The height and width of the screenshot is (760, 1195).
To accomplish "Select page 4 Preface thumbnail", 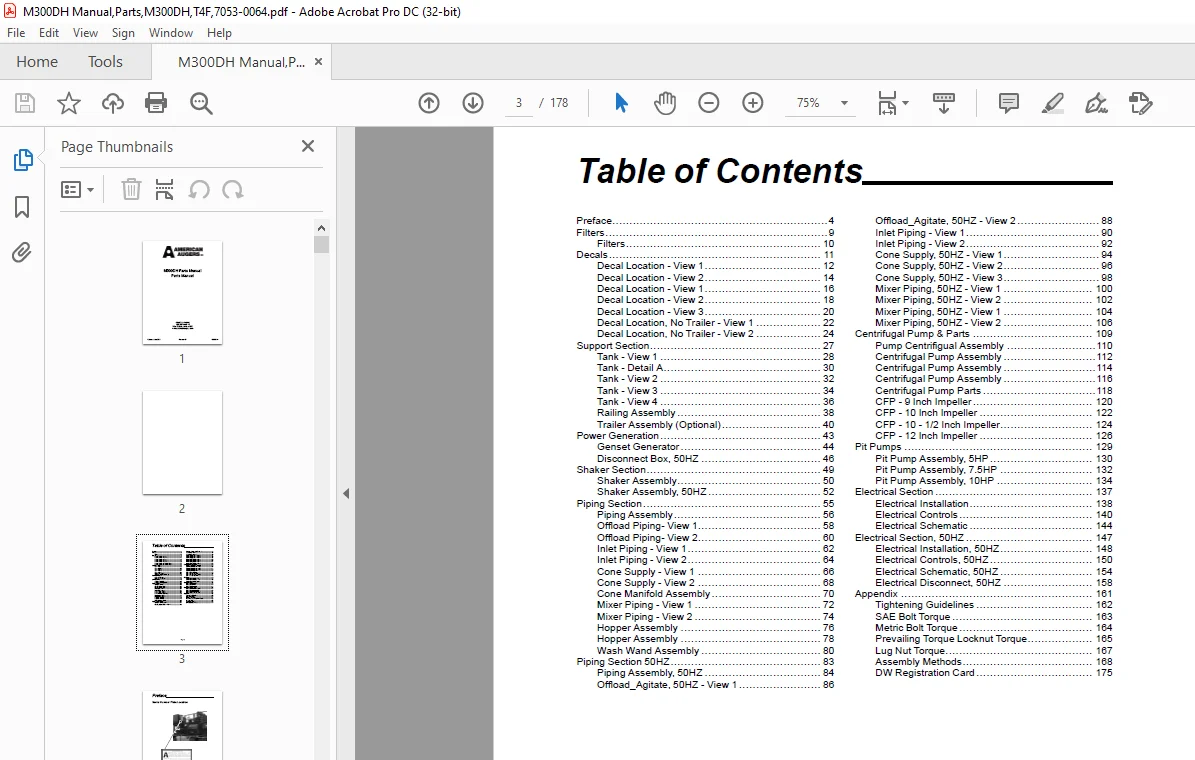I will coord(182,725).
